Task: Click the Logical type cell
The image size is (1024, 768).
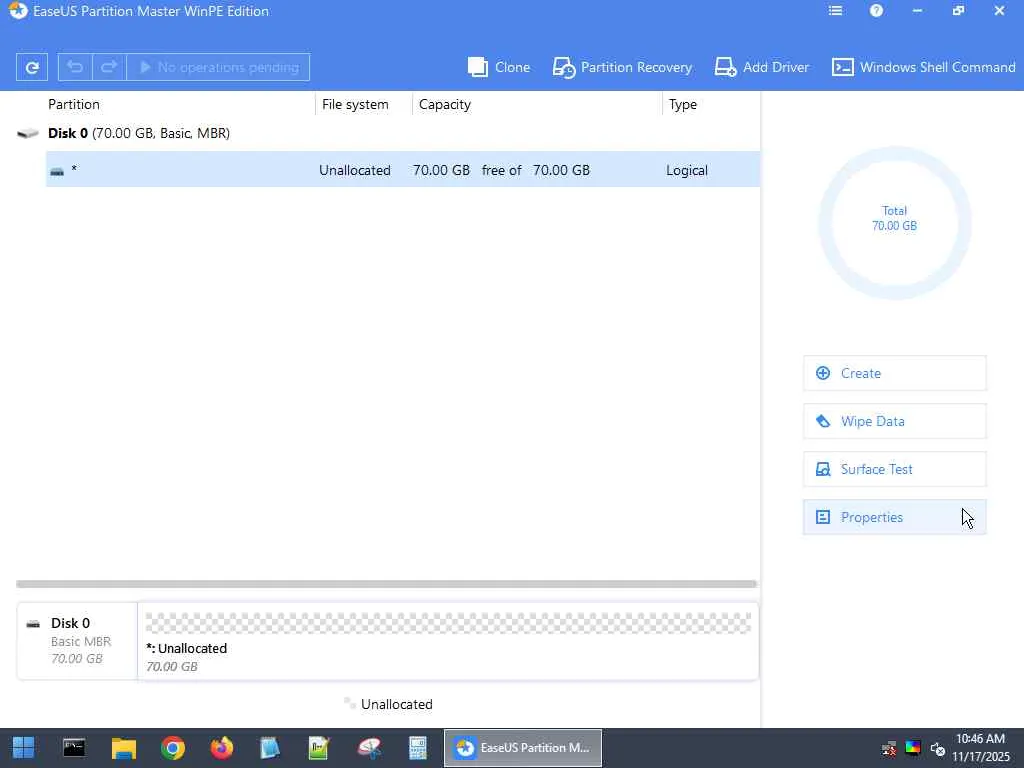Action: 686,170
